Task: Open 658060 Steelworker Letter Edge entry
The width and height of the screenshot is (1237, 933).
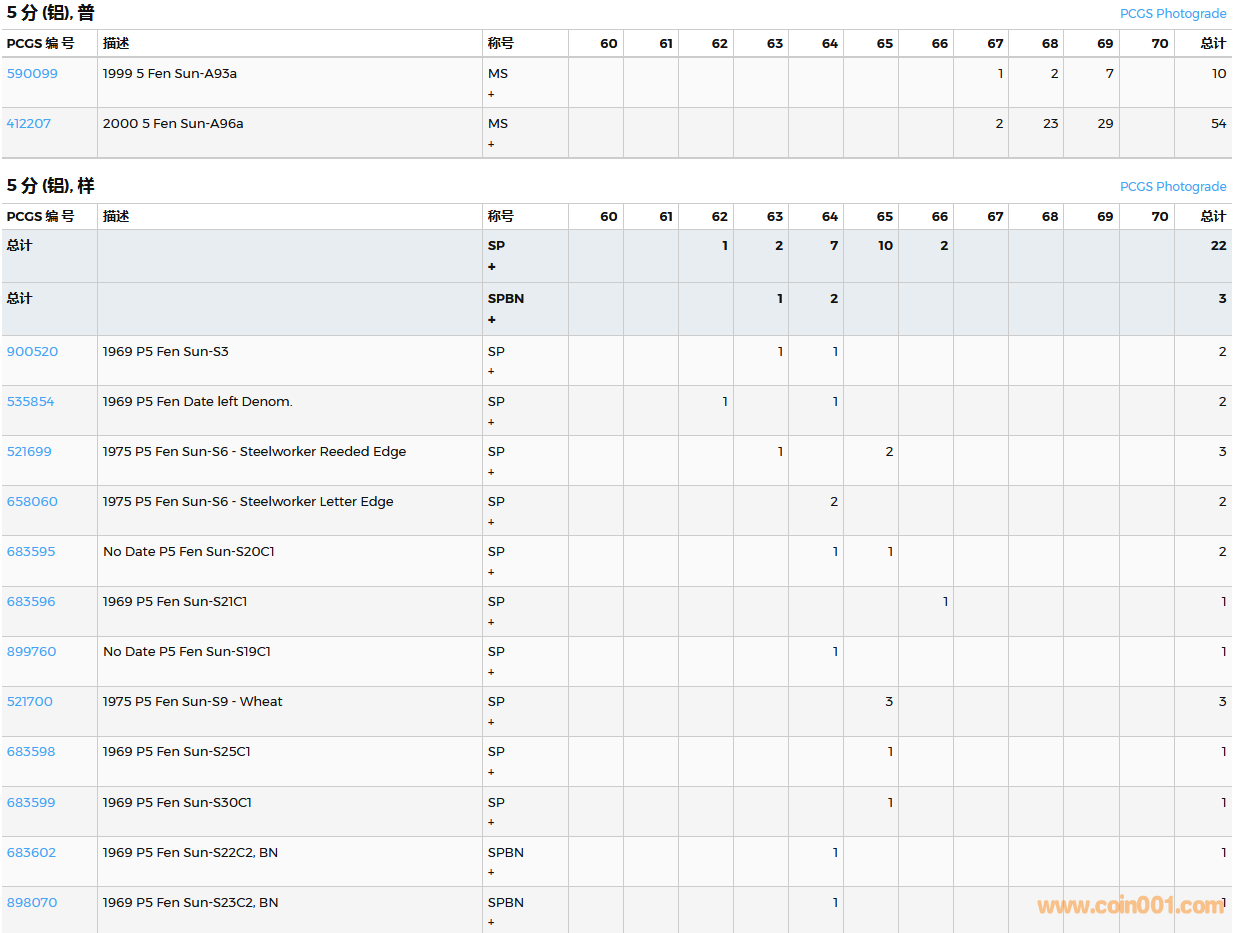Action: [32, 501]
